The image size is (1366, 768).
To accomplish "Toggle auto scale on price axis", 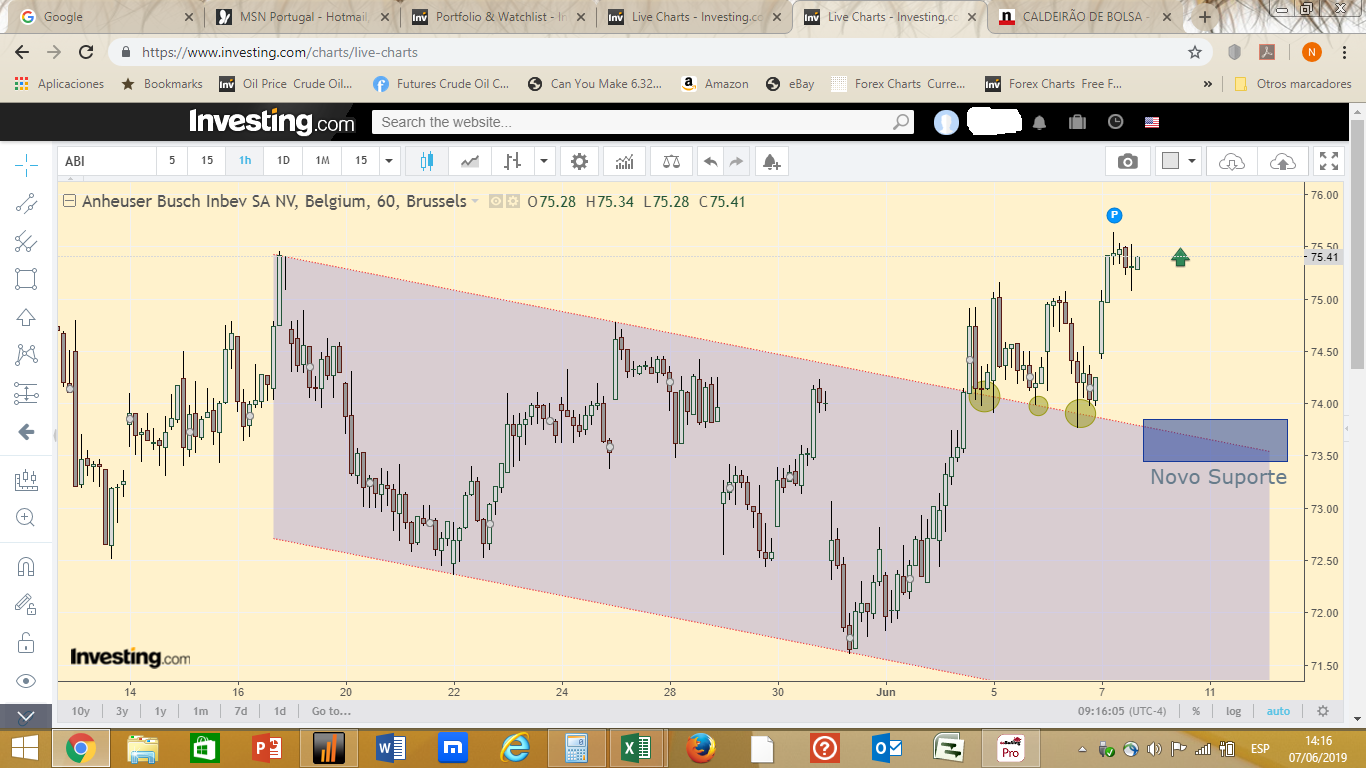I will pyautogui.click(x=1278, y=711).
